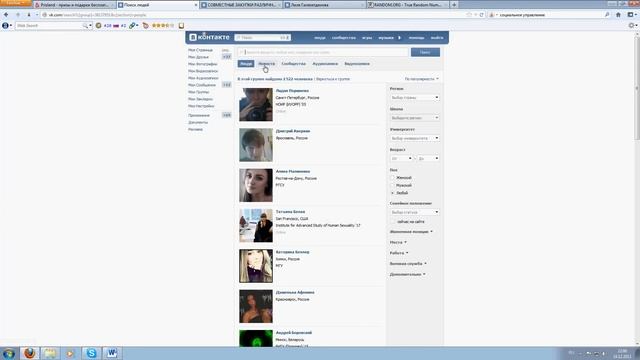640x360 pixels.
Task: Open Мои Фотографии in left menu
Action: 202,64
